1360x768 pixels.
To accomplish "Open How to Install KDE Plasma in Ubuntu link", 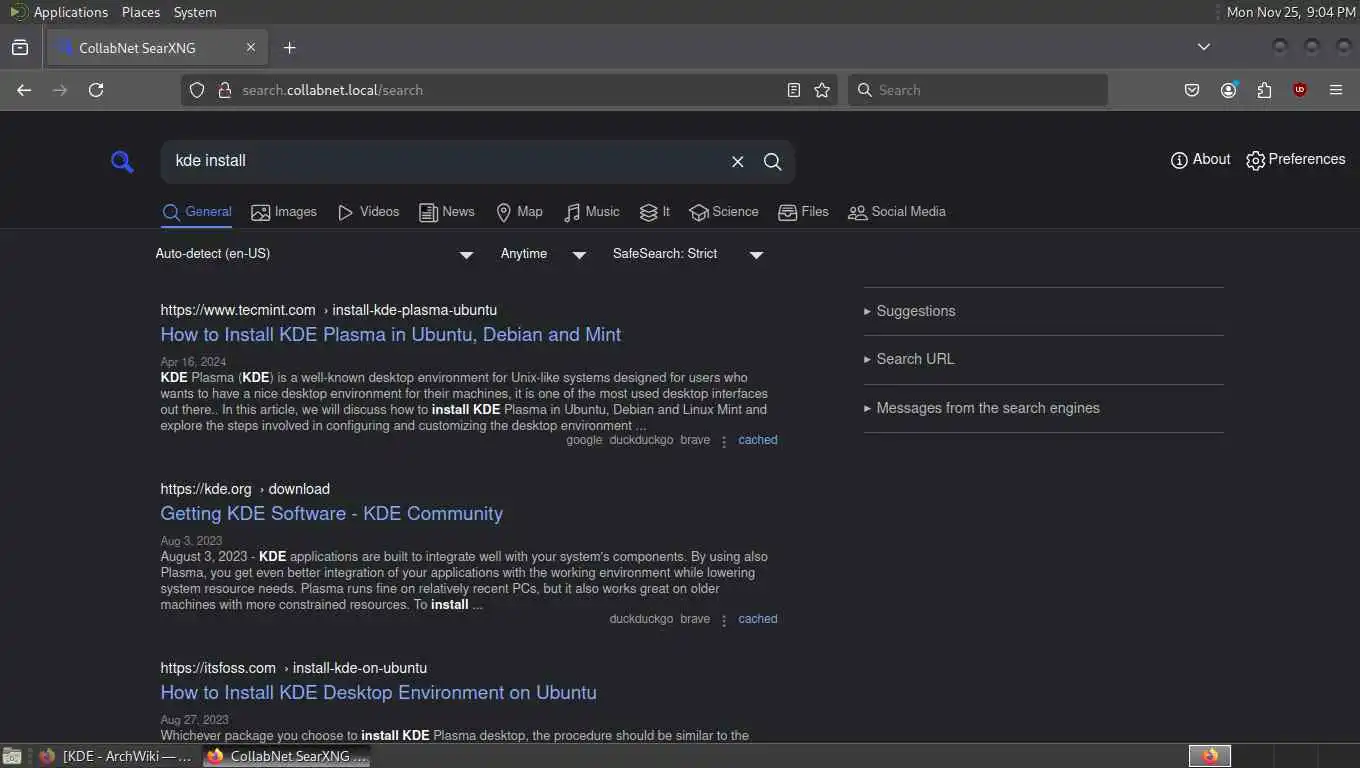I will coord(391,335).
